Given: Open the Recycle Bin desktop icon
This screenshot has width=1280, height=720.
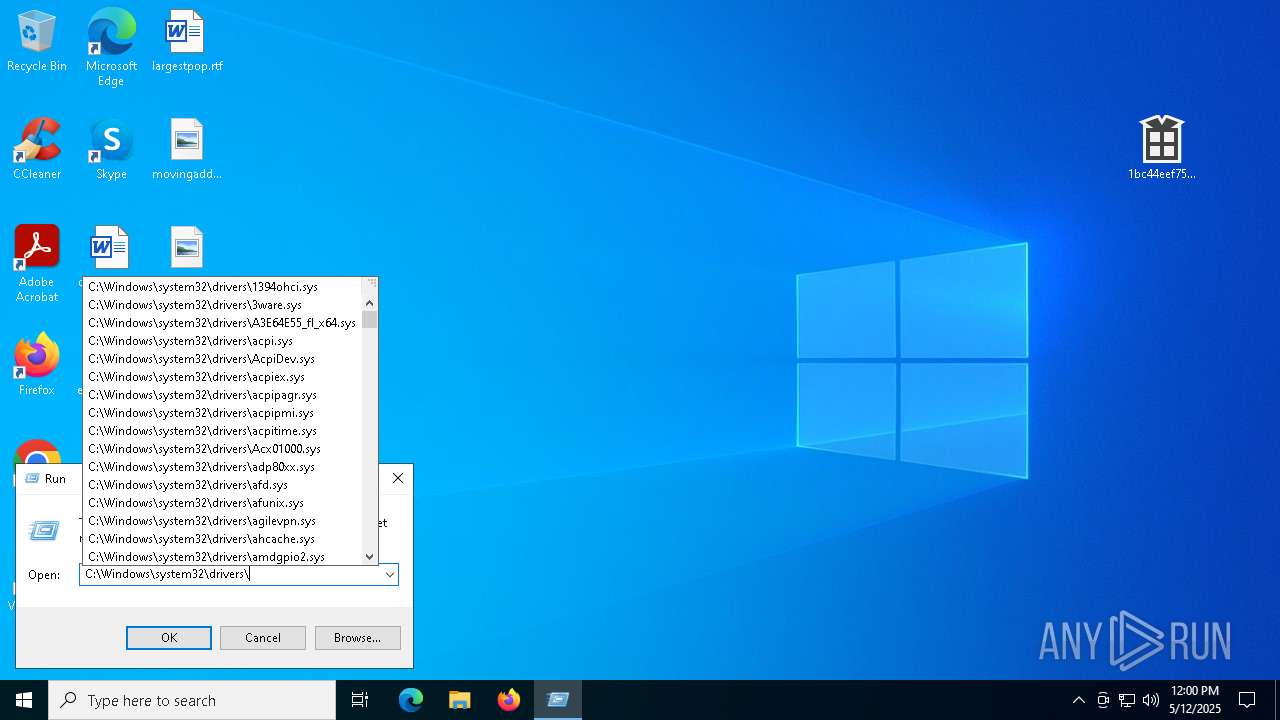Looking at the screenshot, I should 37,42.
